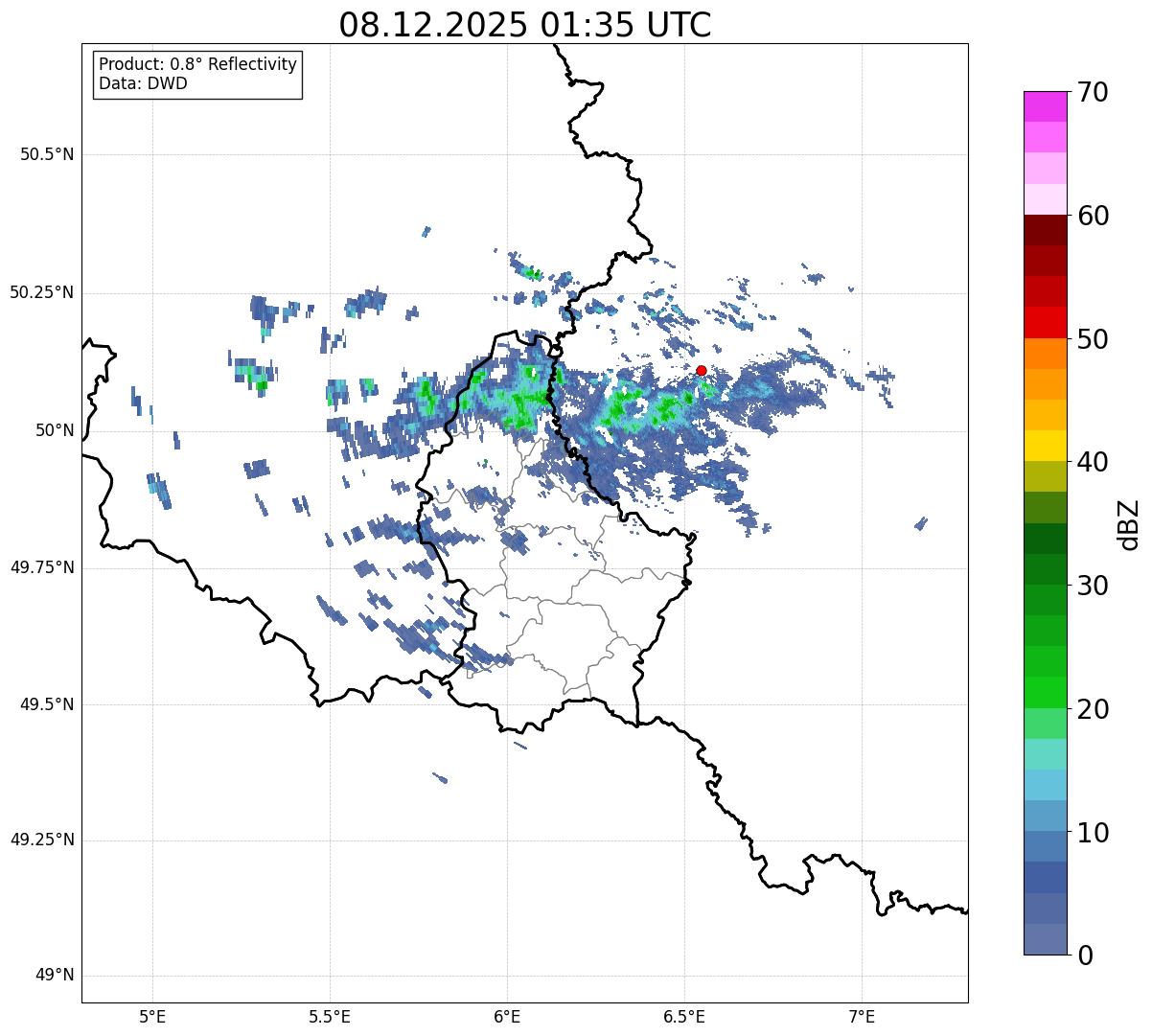Click the '6.5°E' longitude label
Viewport: 1152px width, 1036px height.
coord(684,1016)
